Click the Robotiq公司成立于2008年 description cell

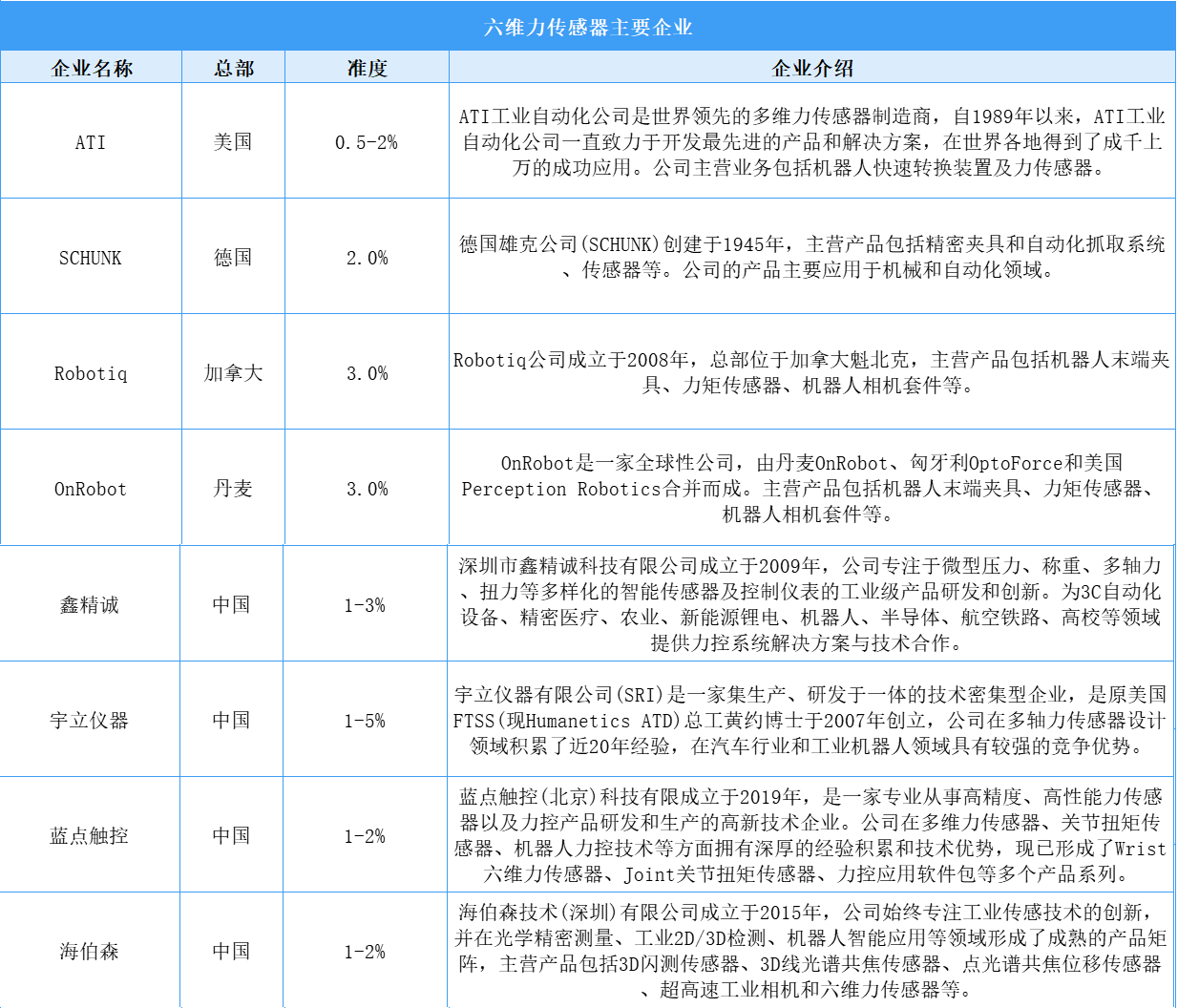tap(812, 372)
